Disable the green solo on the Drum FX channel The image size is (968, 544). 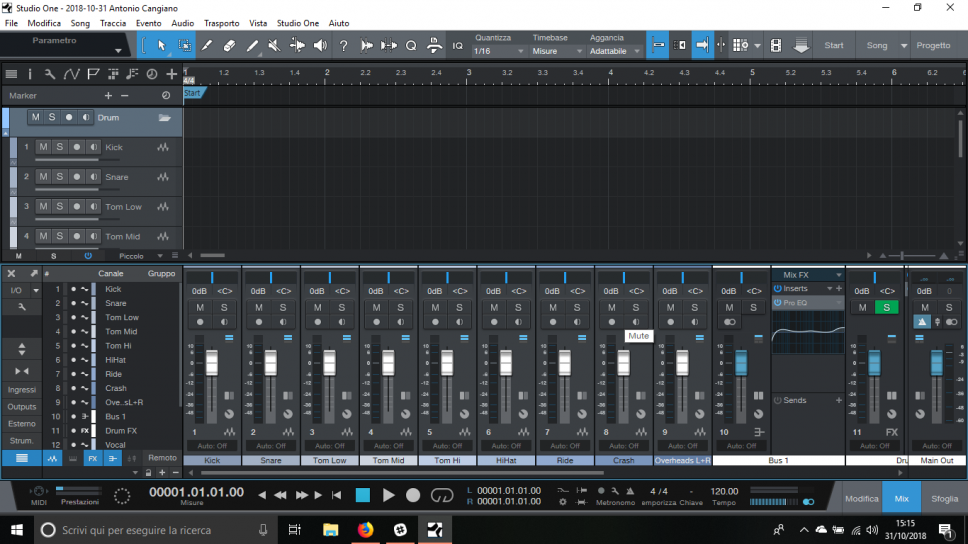[885, 308]
